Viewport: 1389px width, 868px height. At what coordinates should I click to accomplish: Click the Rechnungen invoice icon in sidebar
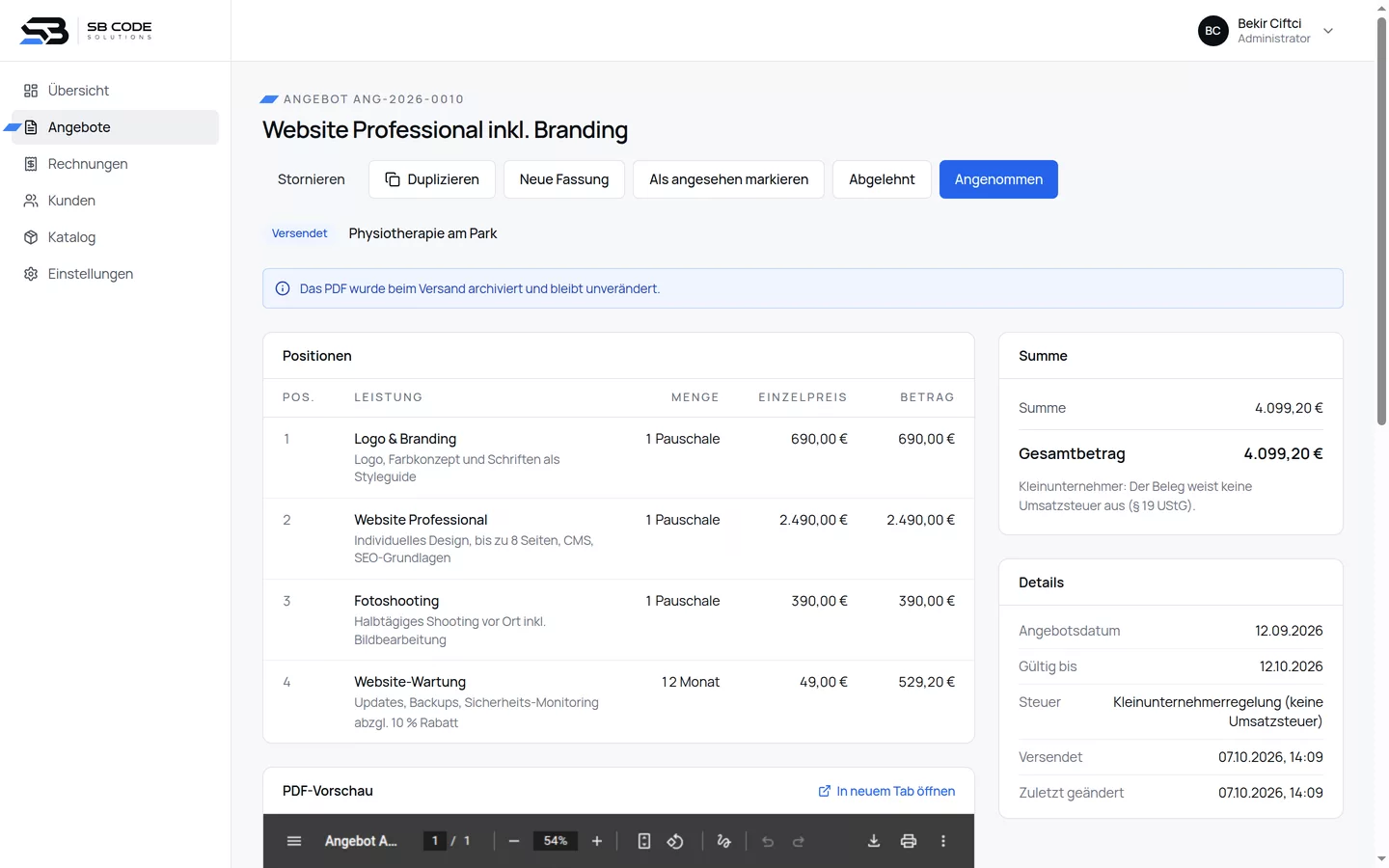[x=31, y=164]
